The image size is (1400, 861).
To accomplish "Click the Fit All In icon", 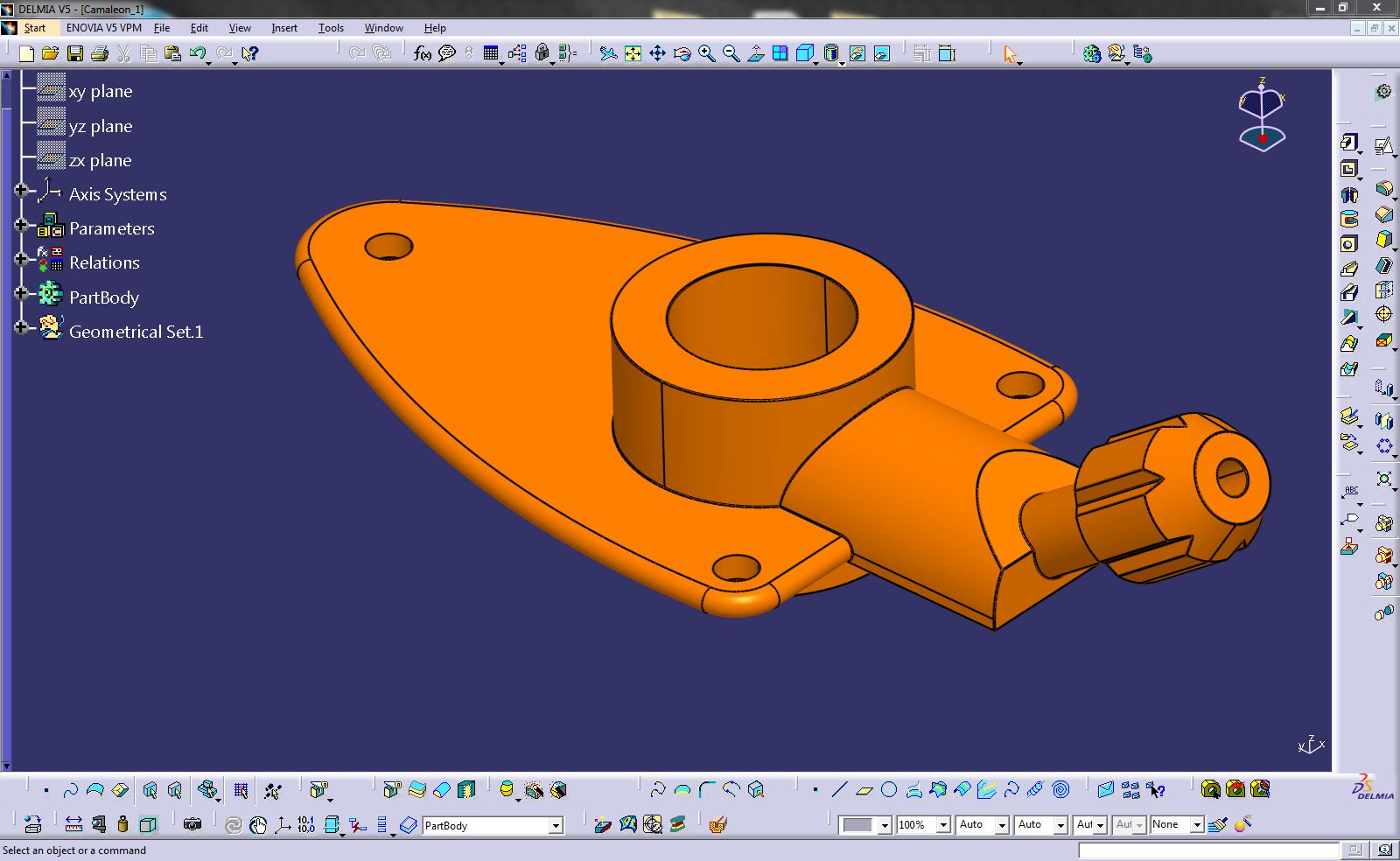I will [x=633, y=53].
